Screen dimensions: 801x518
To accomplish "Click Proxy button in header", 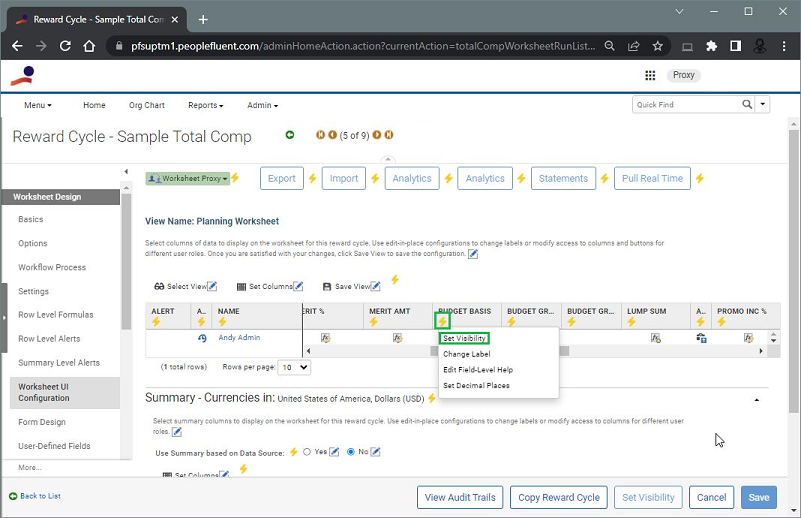I will click(x=684, y=75).
